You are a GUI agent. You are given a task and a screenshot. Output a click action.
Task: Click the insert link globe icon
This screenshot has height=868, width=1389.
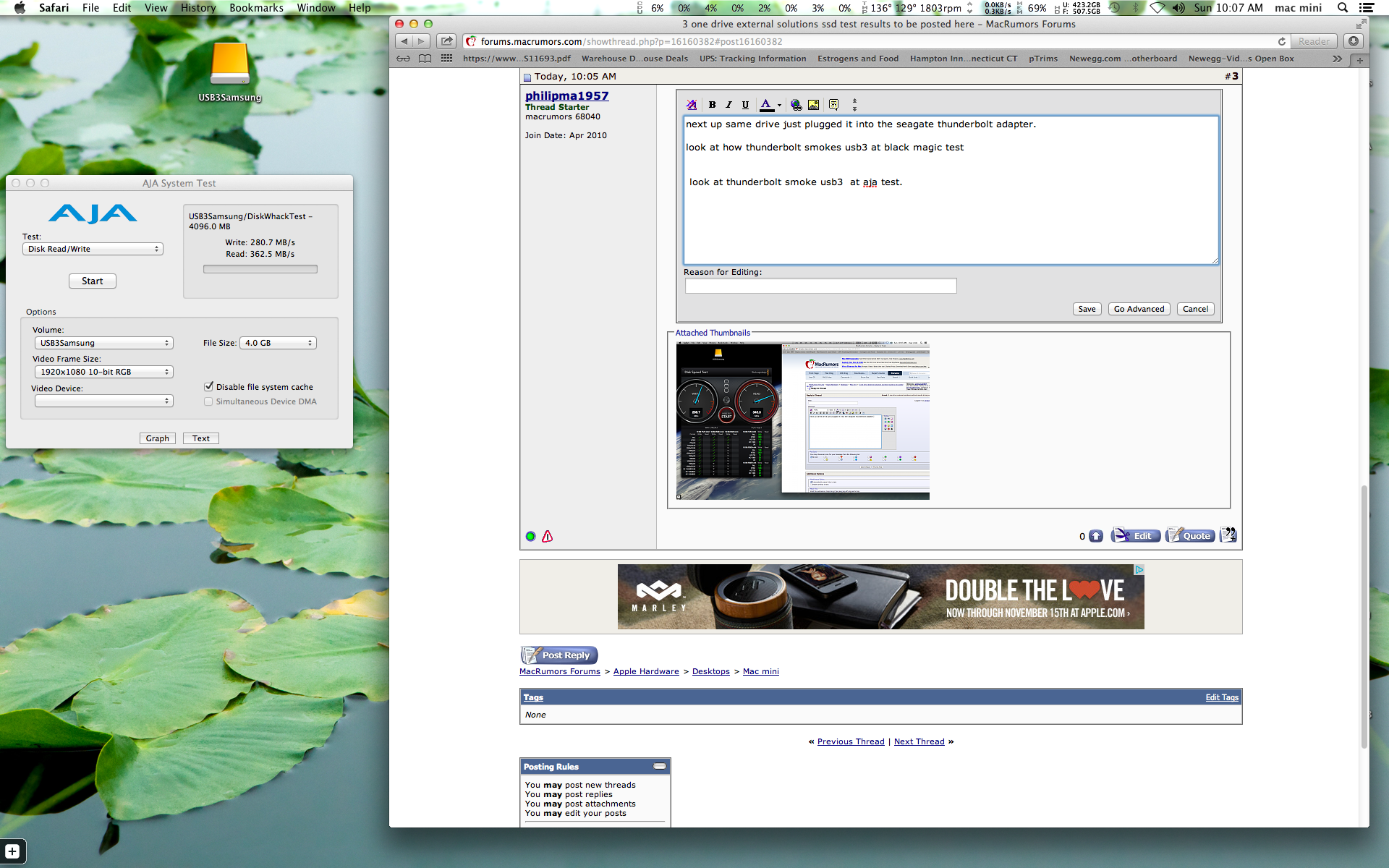[x=796, y=105]
